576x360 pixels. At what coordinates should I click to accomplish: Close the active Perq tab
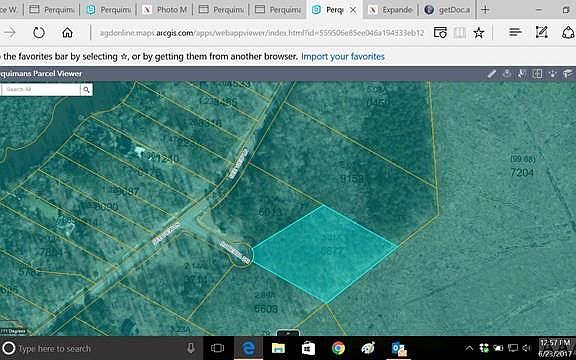tap(353, 10)
